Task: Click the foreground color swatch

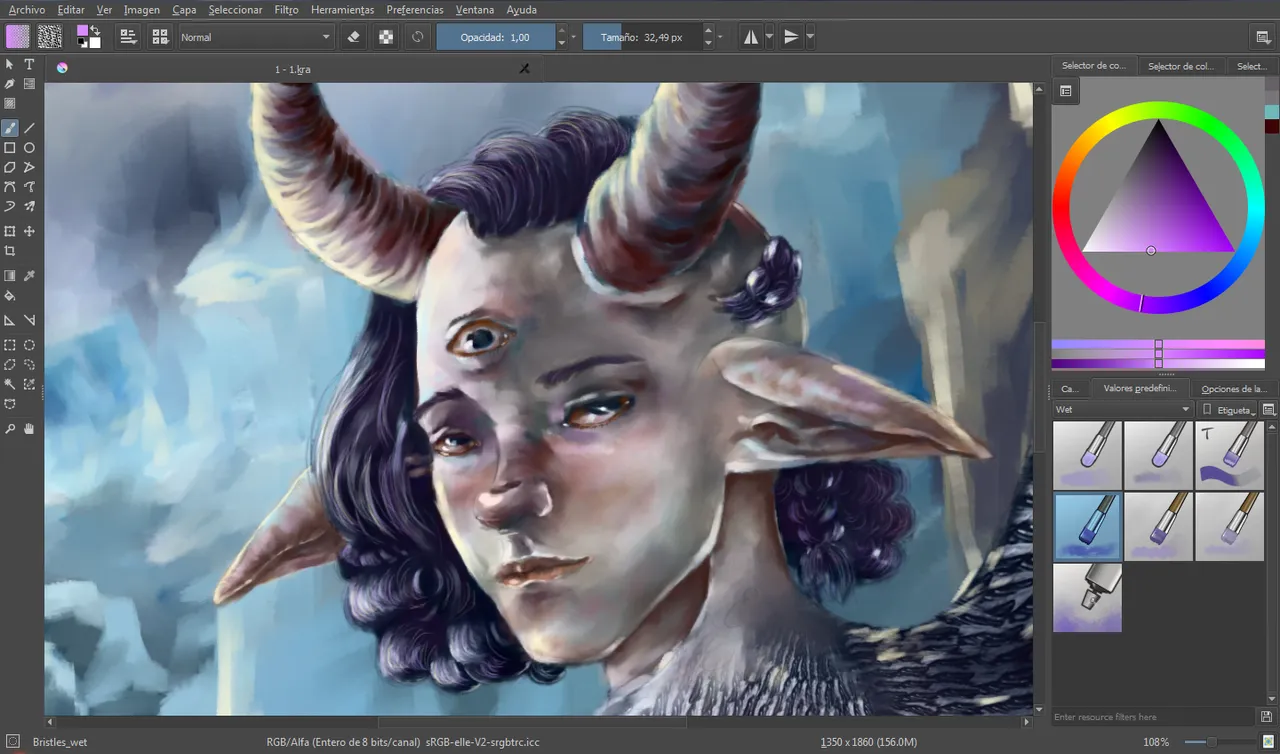Action: pos(82,31)
